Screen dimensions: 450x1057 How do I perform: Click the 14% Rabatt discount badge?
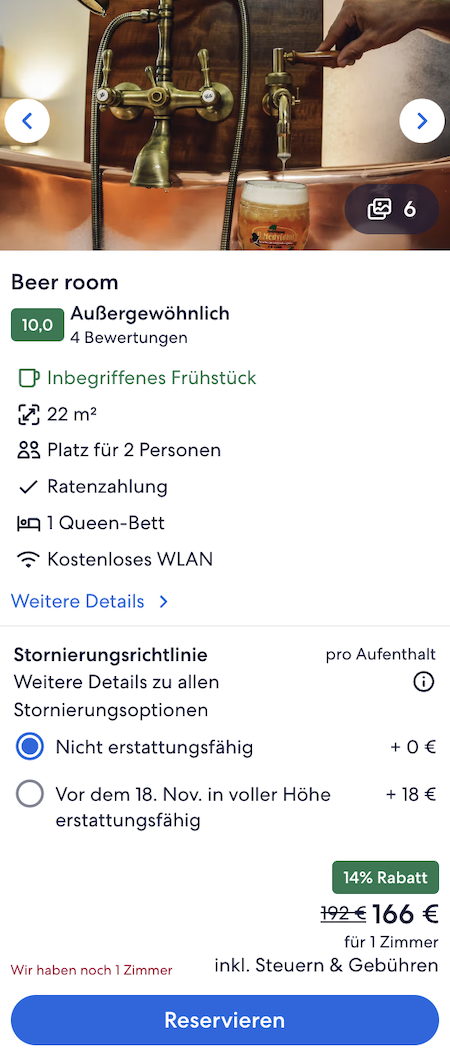[385, 877]
